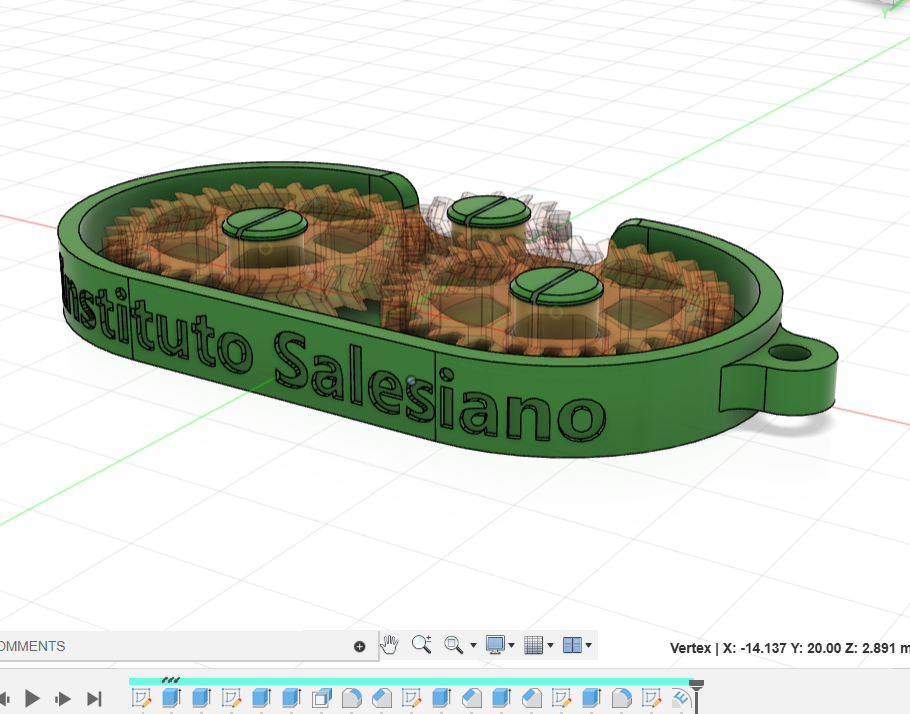The width and height of the screenshot is (910, 714).
Task: Click the plus button in Comments panel
Action: [x=360, y=646]
